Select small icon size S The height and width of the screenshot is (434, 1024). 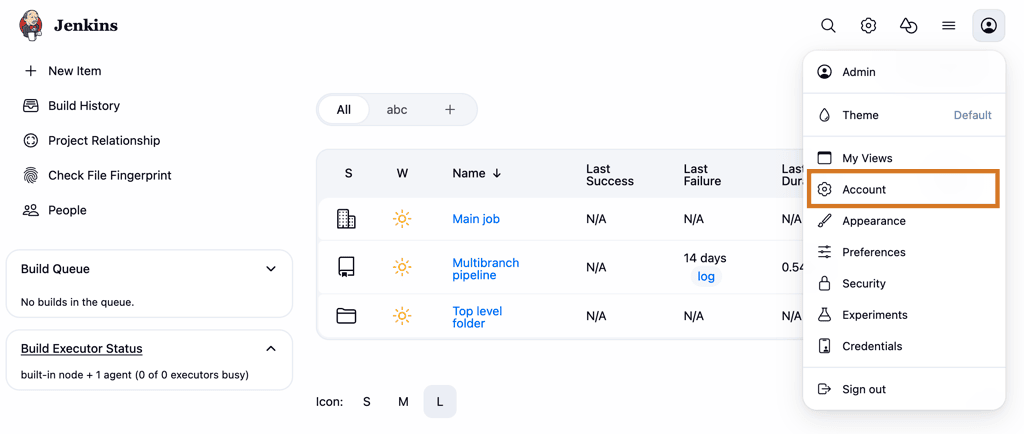point(367,402)
